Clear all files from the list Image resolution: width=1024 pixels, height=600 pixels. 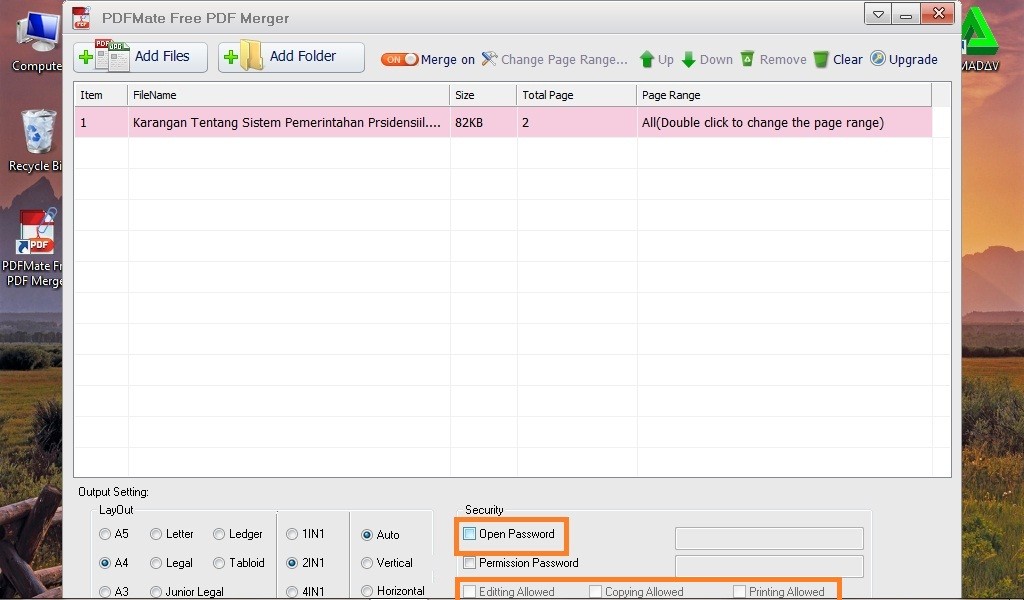pos(839,59)
